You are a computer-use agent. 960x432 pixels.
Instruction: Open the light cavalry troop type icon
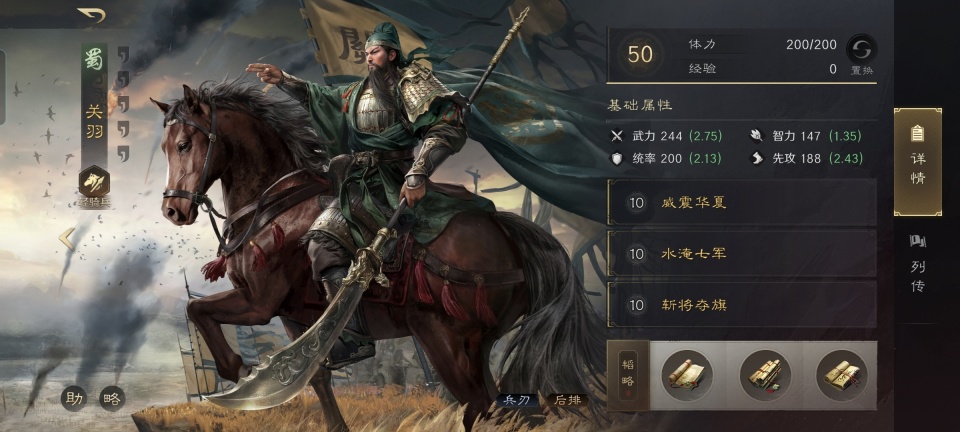[x=94, y=182]
